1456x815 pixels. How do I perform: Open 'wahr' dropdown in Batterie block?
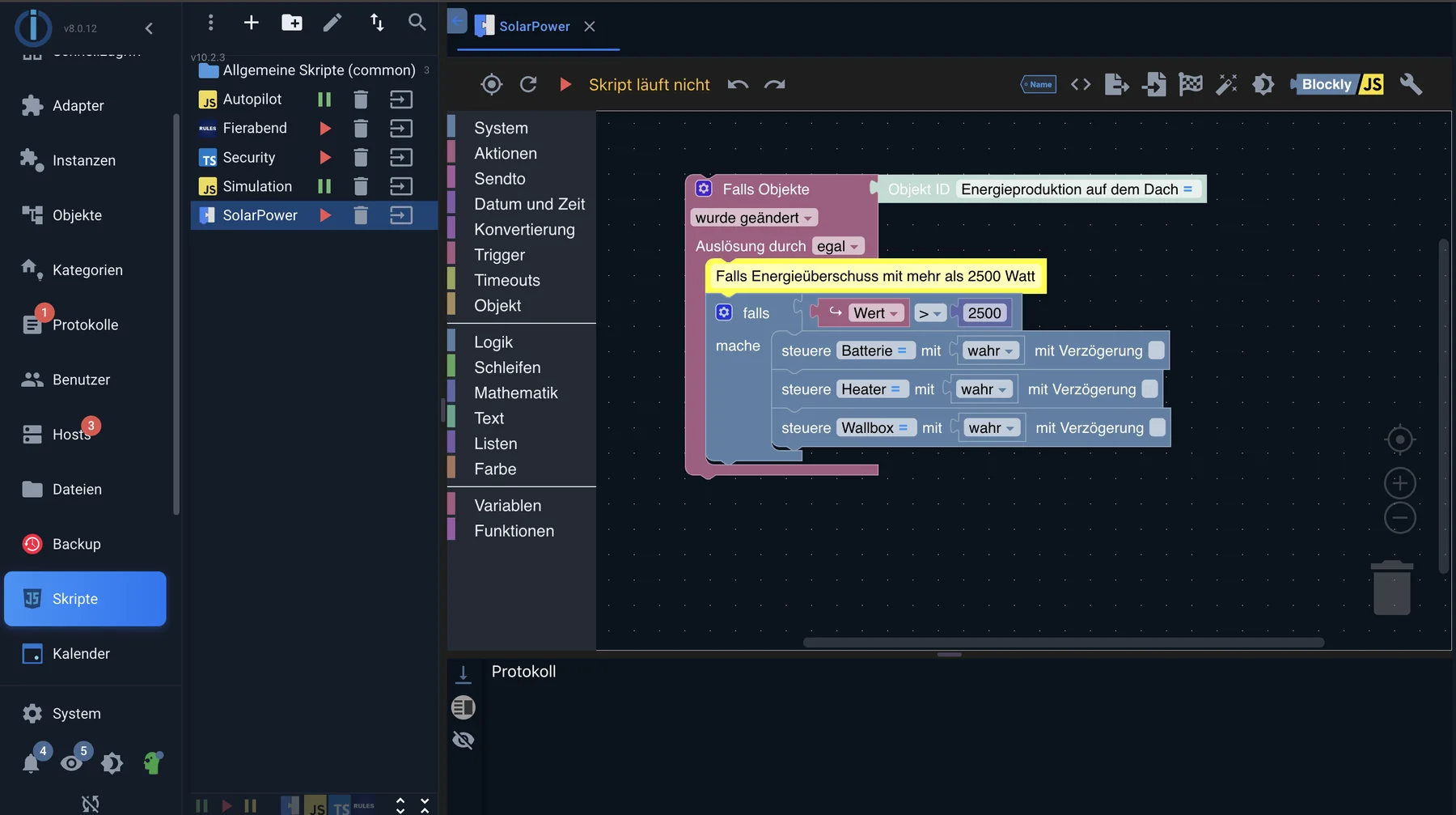pos(991,350)
